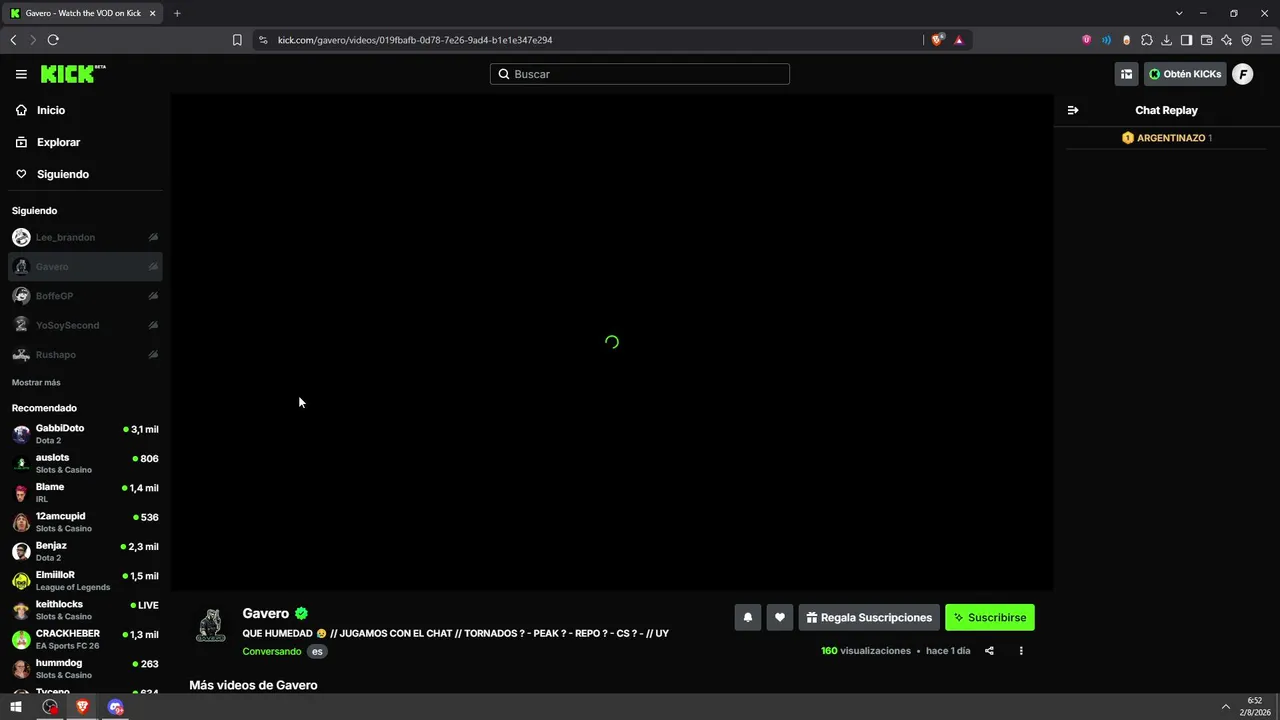Open recommended channel ElmiilloR
The width and height of the screenshot is (1280, 720).
coord(85,581)
